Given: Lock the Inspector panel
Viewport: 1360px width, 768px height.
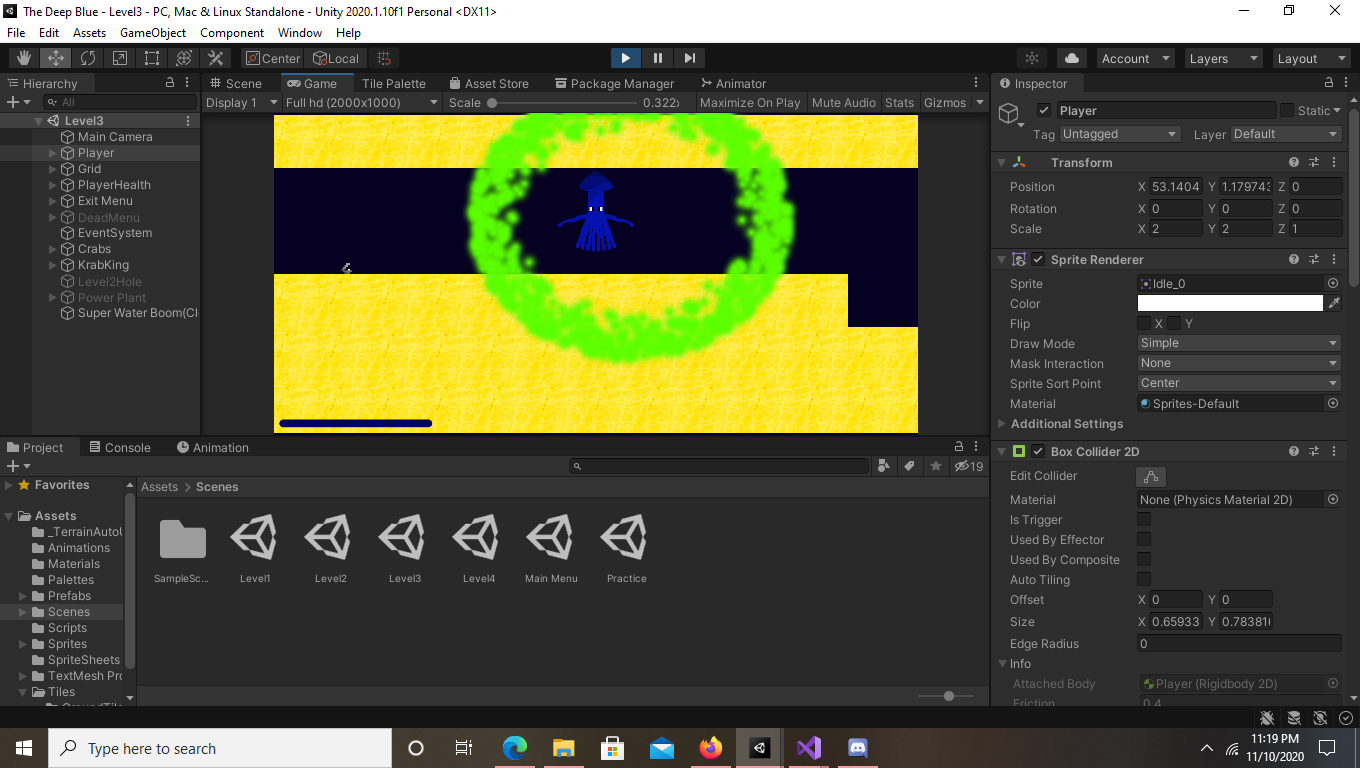Looking at the screenshot, I should click(1329, 83).
